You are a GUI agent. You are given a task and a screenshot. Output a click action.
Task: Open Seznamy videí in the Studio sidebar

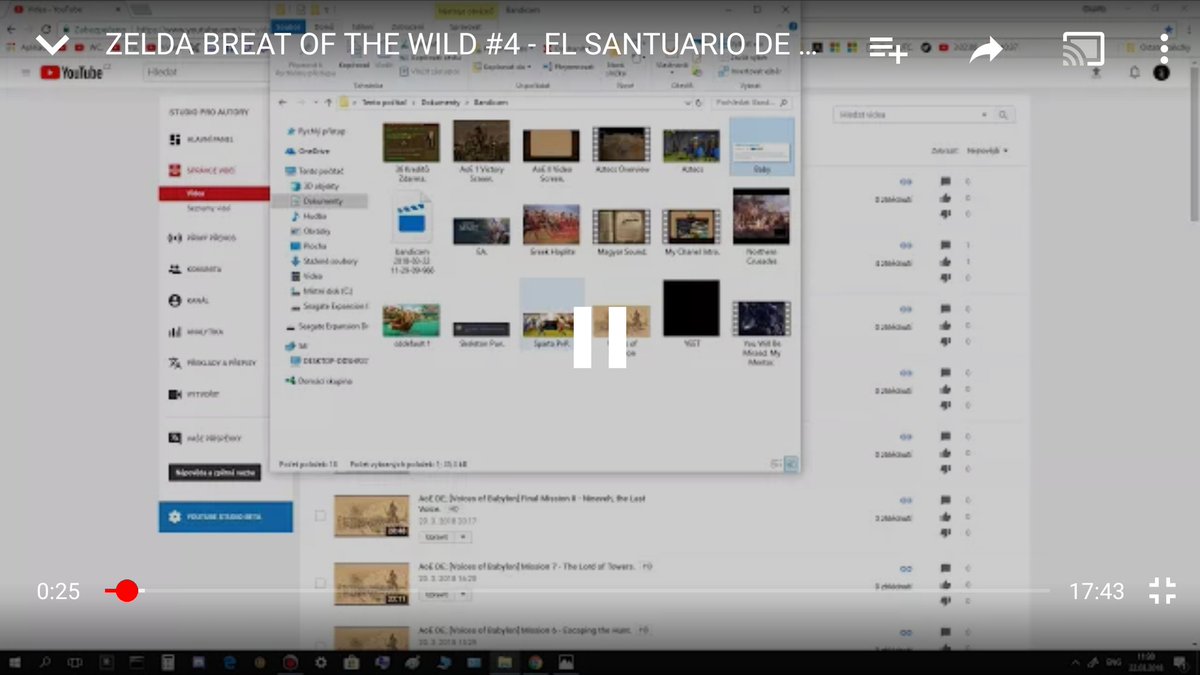(x=208, y=209)
